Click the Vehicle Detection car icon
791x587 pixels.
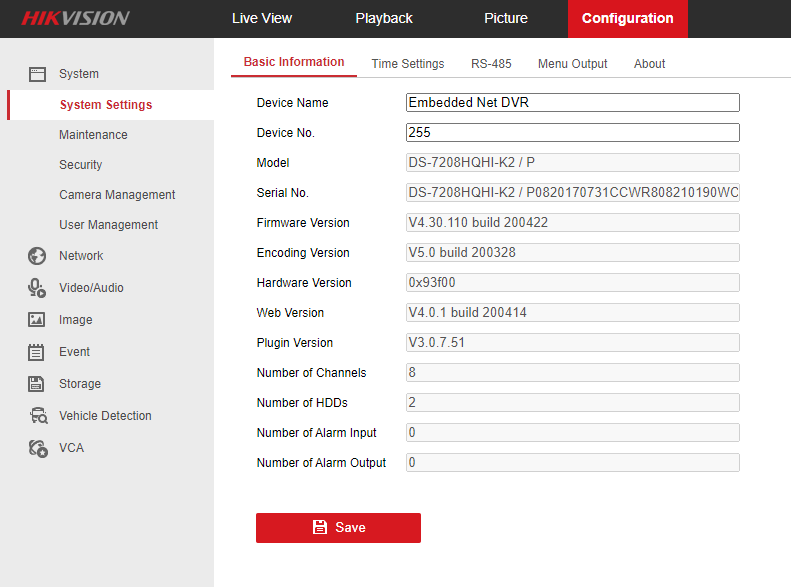click(37, 416)
